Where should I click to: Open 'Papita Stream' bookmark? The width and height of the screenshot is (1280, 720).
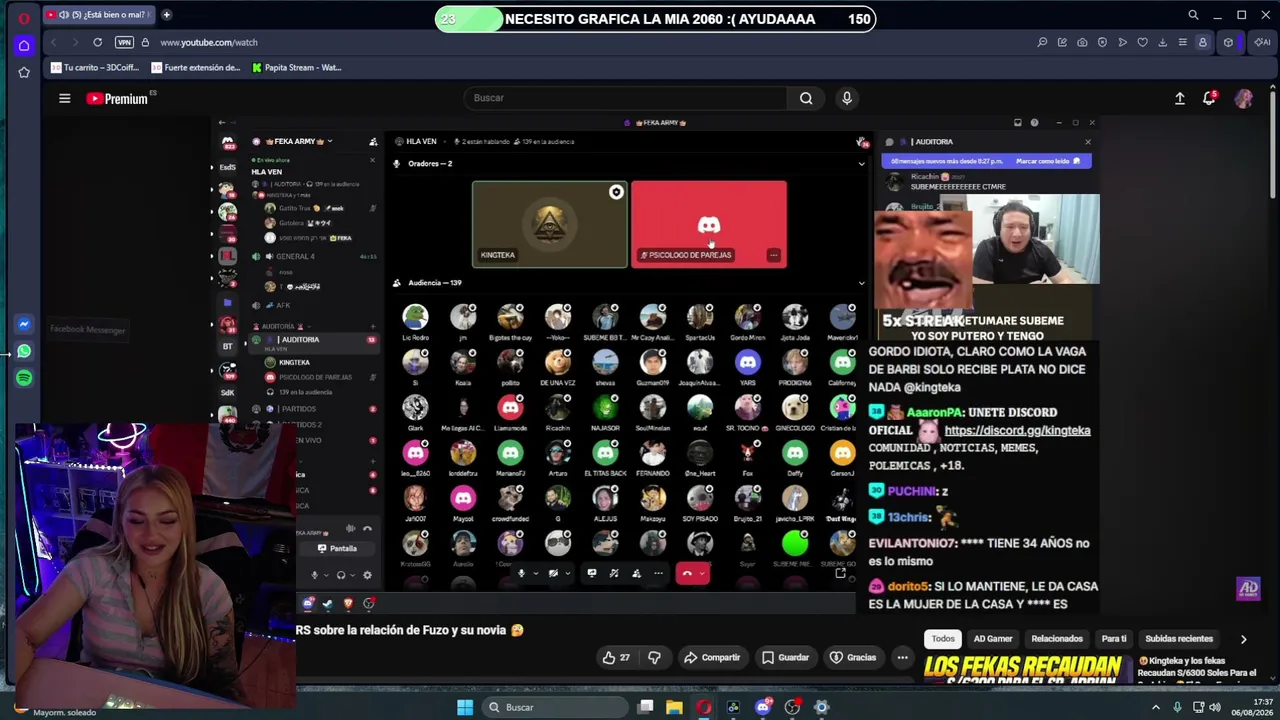(x=296, y=68)
